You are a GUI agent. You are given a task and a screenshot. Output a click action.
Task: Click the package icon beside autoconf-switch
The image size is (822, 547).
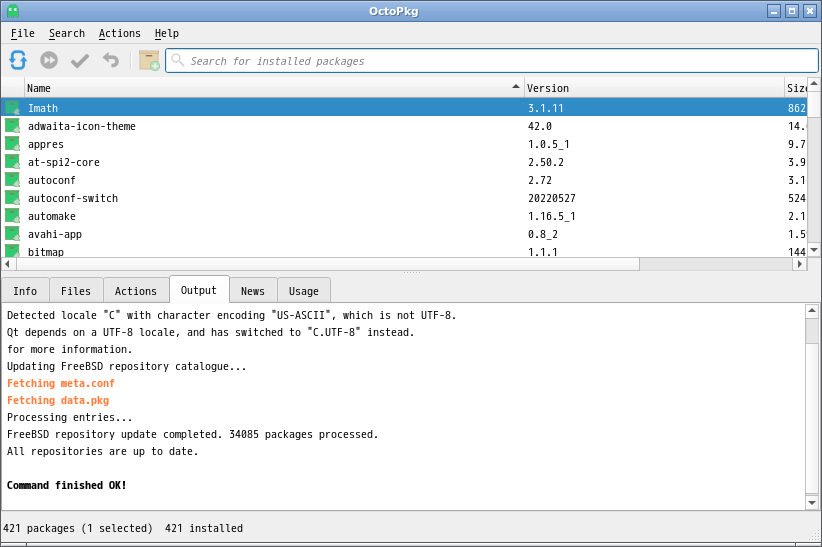click(13, 198)
